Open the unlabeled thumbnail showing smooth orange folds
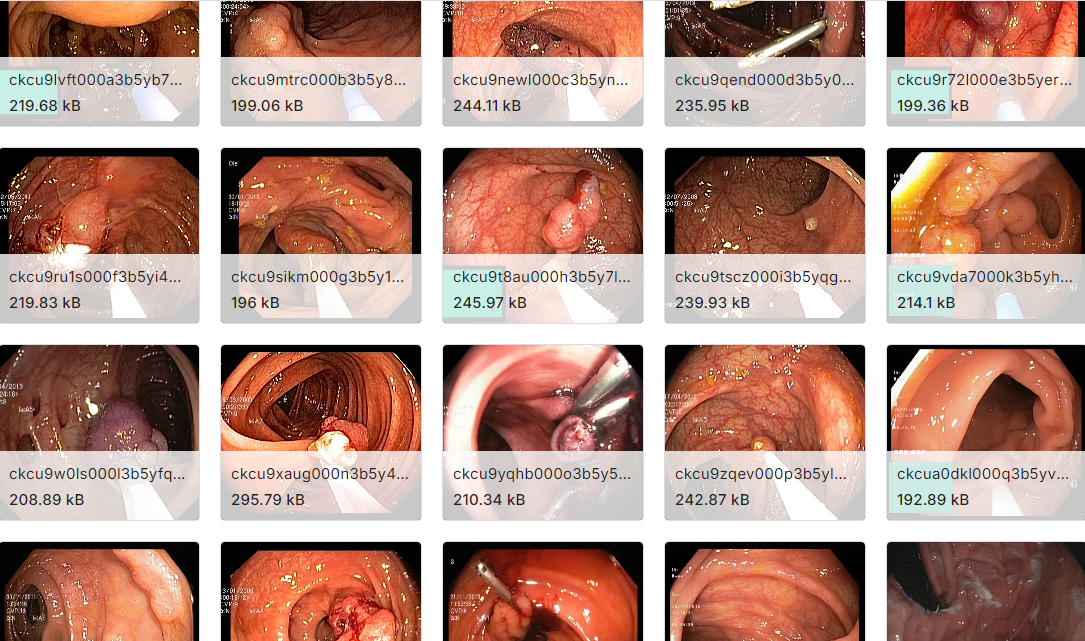The width and height of the screenshot is (1085, 641). click(765, 592)
